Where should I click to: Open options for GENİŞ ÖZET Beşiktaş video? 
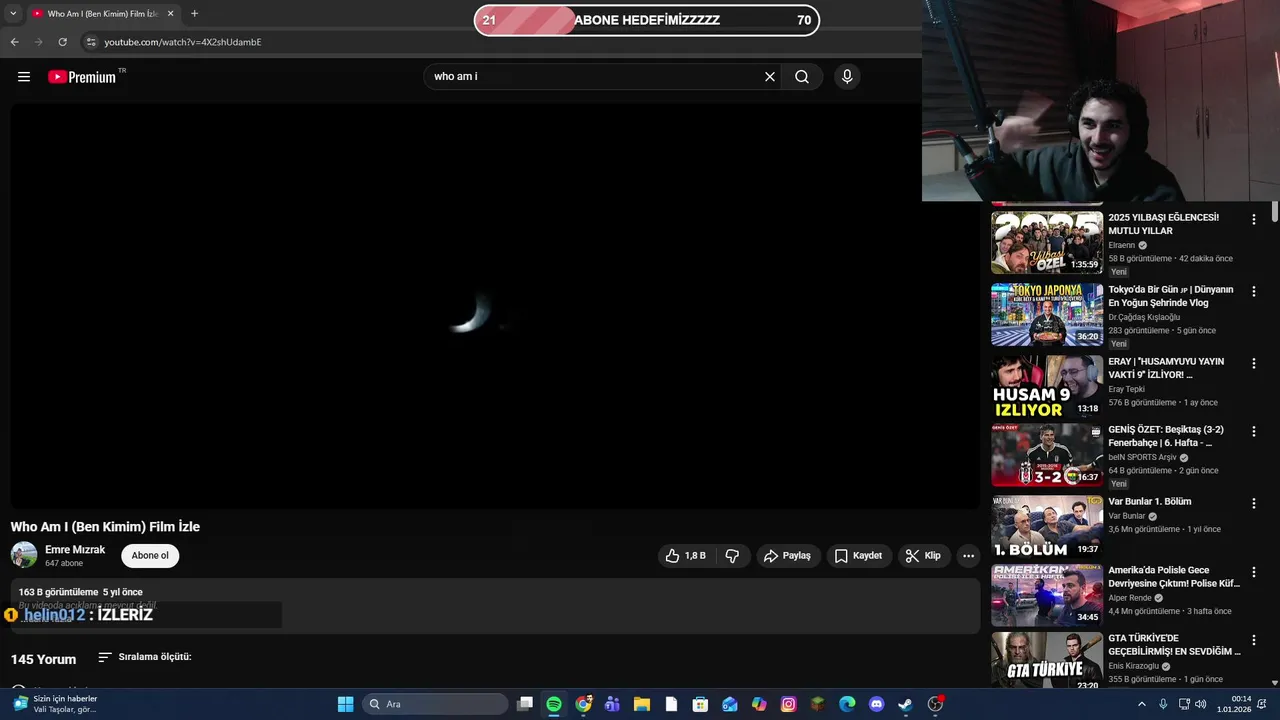[1254, 431]
